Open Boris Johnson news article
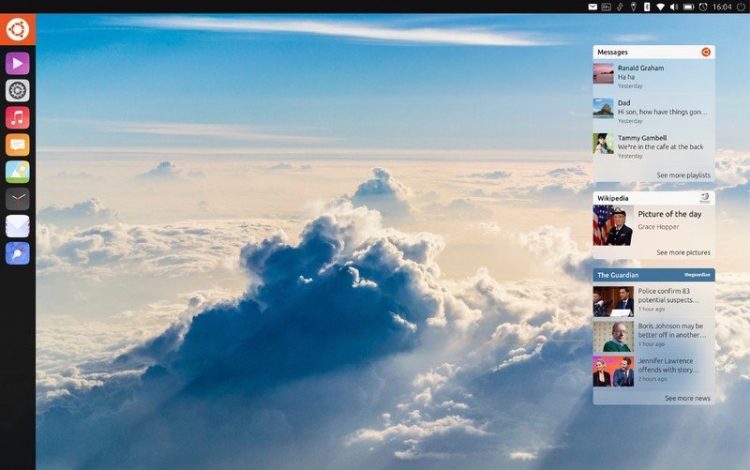The image size is (750, 470). (653, 335)
